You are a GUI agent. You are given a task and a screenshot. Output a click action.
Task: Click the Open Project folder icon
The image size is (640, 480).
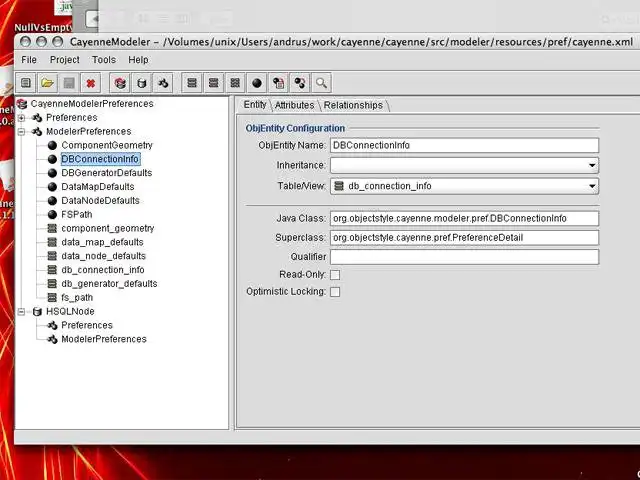[47, 83]
